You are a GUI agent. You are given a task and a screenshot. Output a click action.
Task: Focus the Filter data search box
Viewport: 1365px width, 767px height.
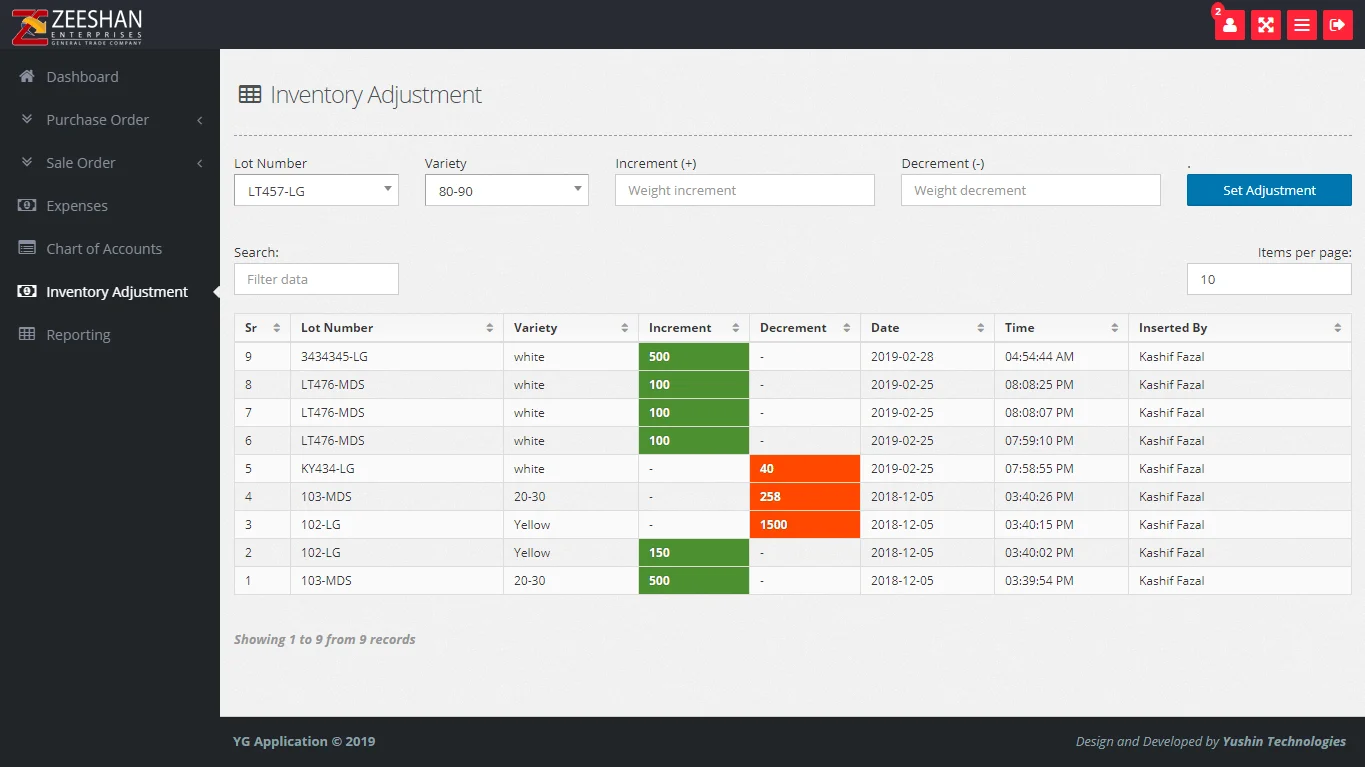[x=316, y=280]
